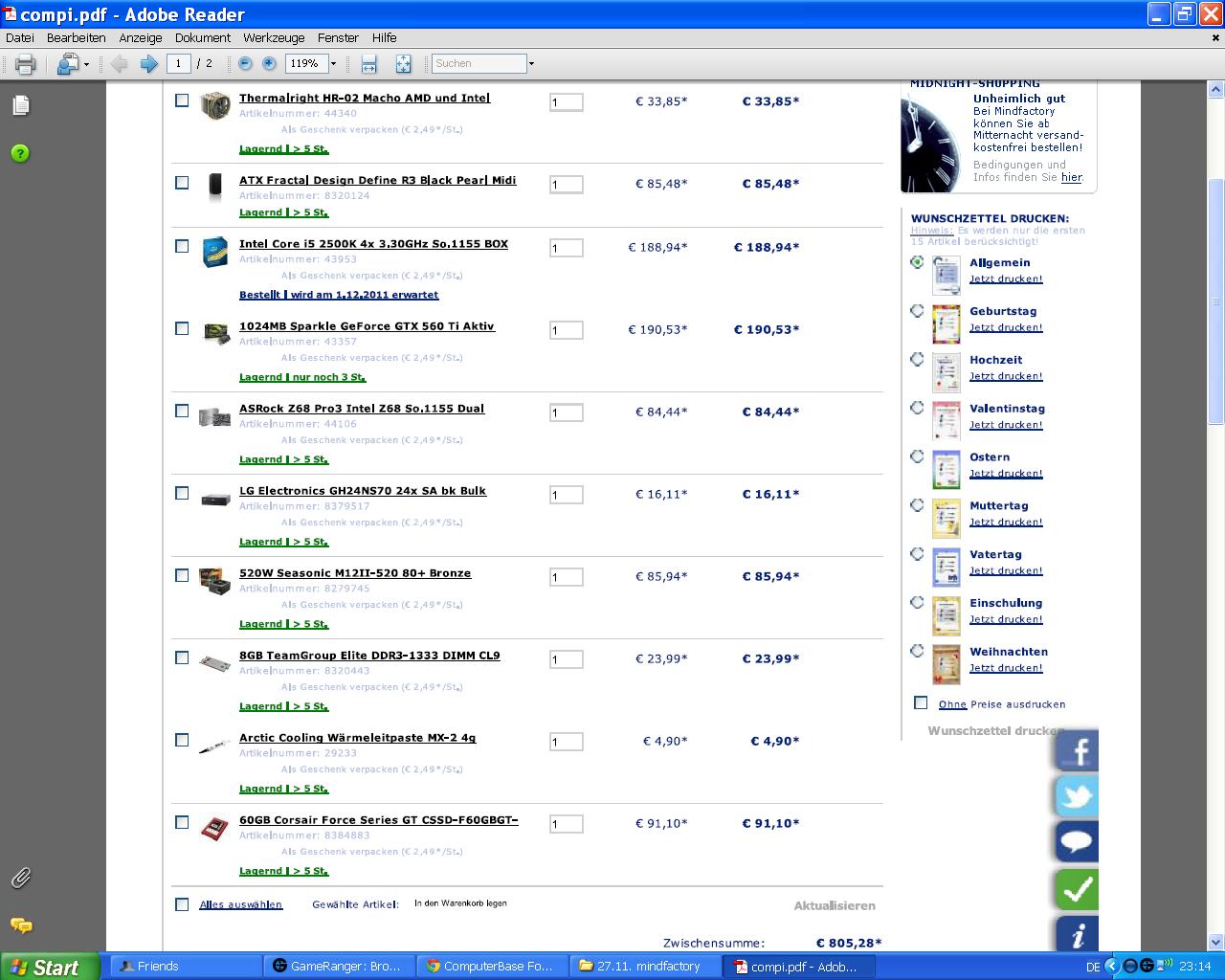Open the Anzeige menu
This screenshot has width=1225, height=980.
point(141,38)
